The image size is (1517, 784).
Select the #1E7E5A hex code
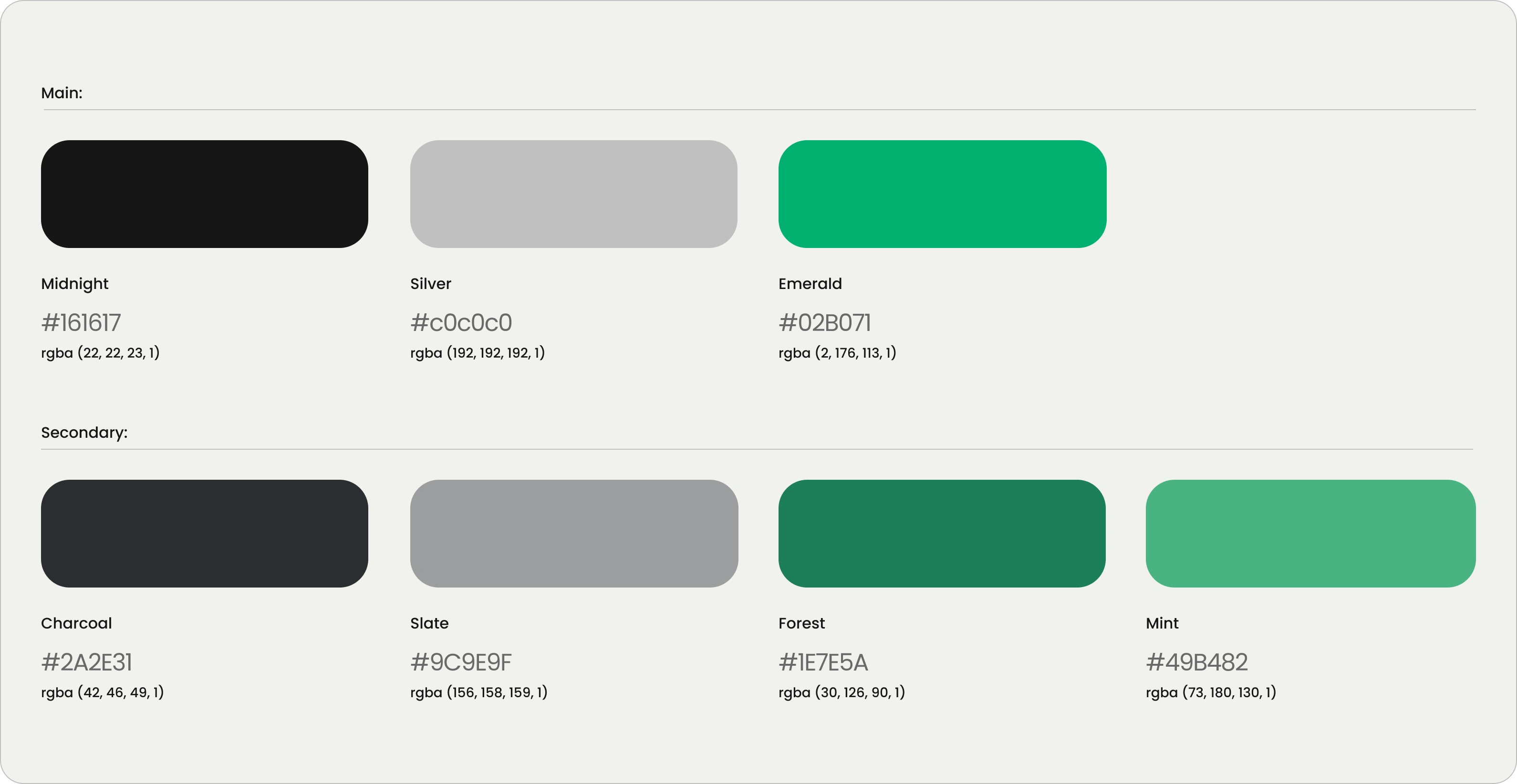tap(823, 662)
